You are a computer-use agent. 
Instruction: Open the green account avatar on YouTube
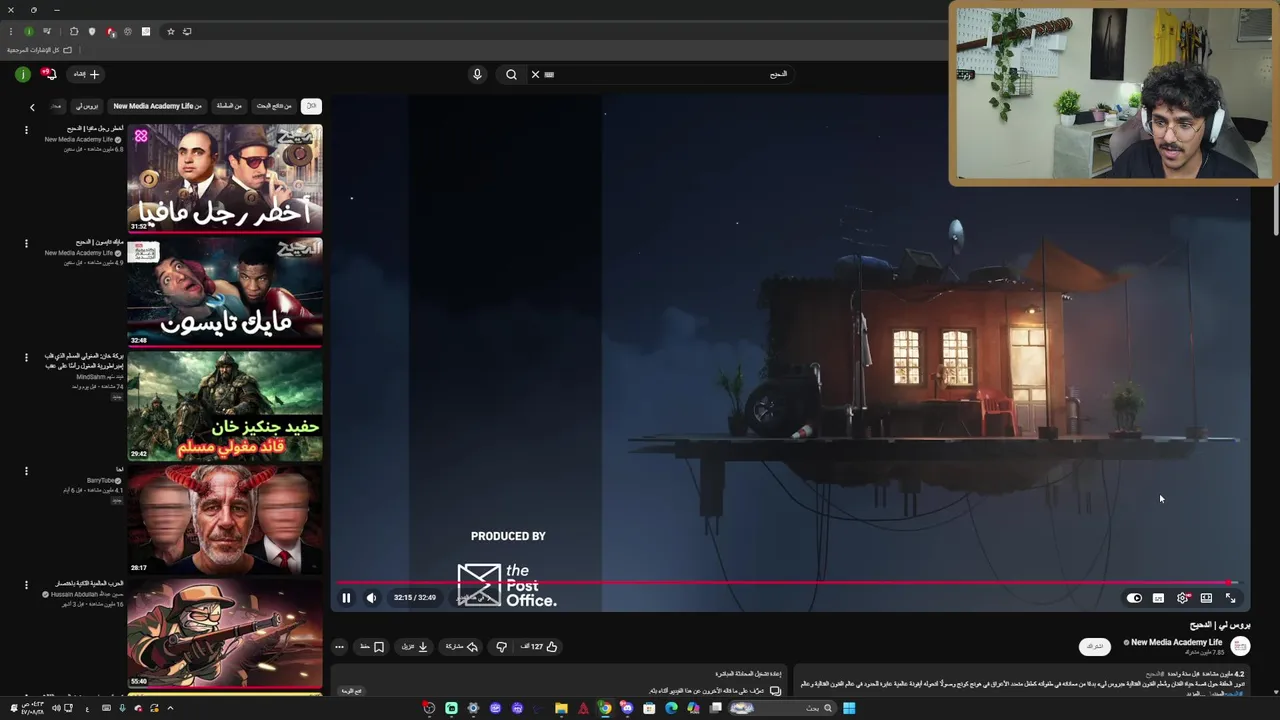click(x=22, y=74)
